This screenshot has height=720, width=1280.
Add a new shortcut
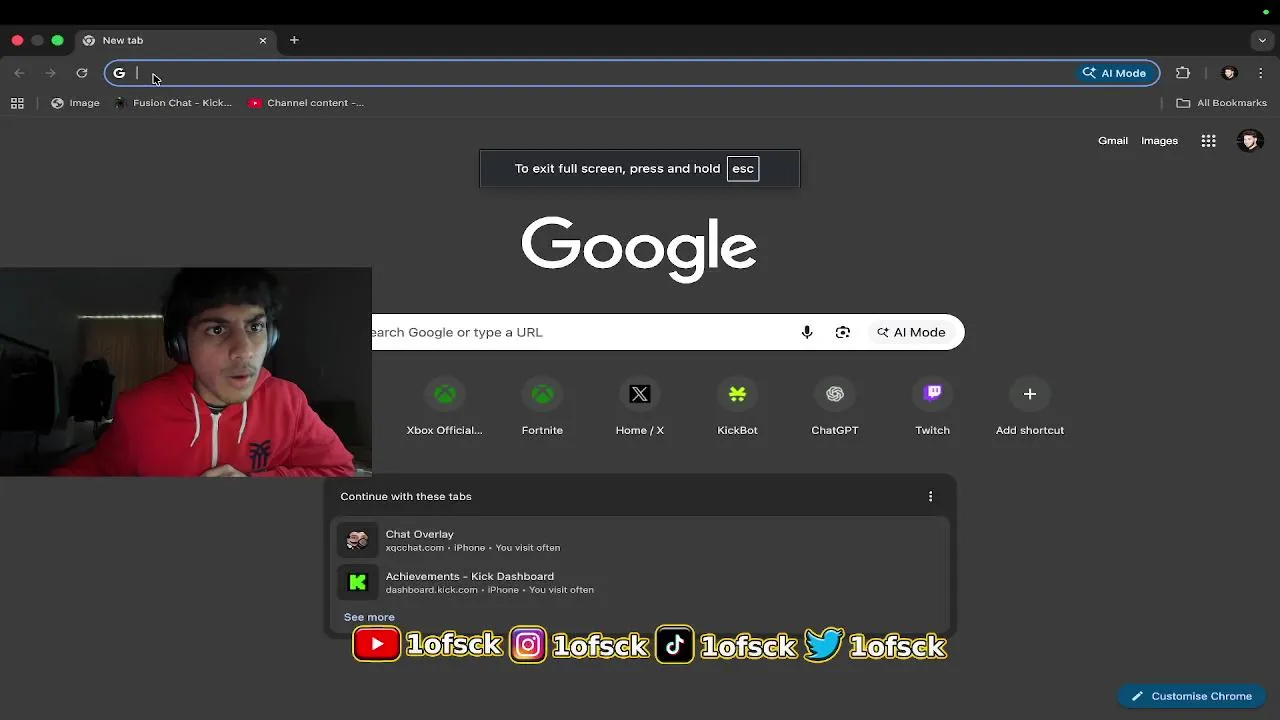(1030, 407)
